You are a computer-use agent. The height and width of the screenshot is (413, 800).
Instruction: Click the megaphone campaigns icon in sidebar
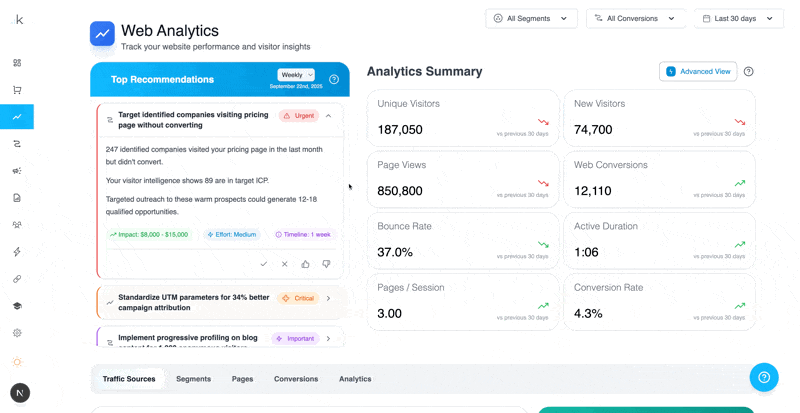click(x=17, y=171)
